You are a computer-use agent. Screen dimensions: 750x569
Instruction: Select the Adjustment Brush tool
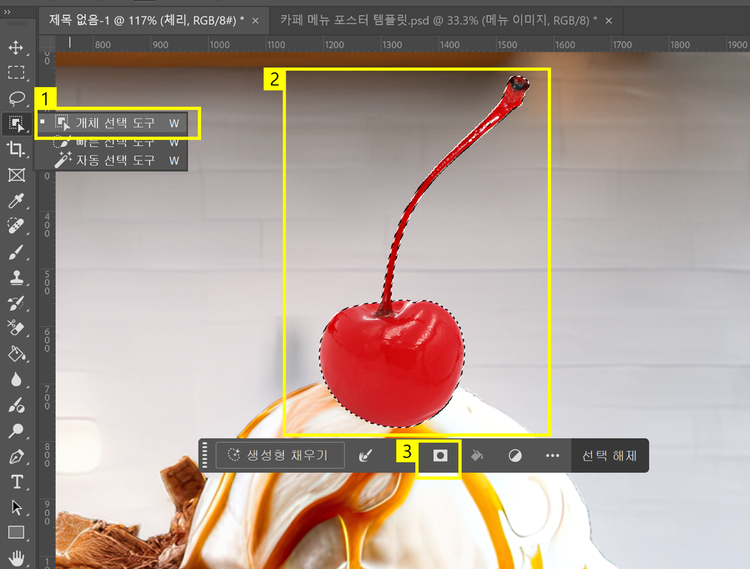pos(16,405)
